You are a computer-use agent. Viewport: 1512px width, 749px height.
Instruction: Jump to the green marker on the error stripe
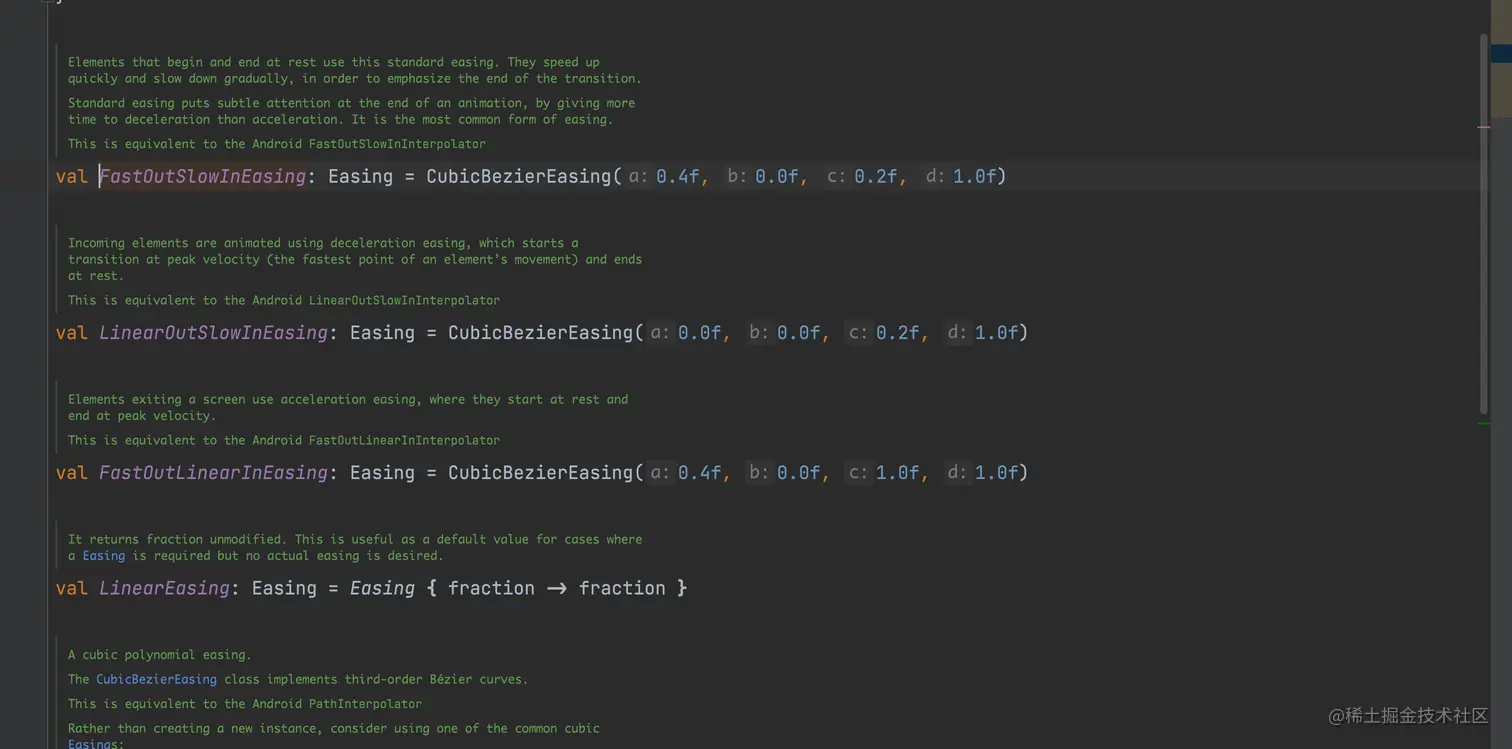(x=1483, y=424)
